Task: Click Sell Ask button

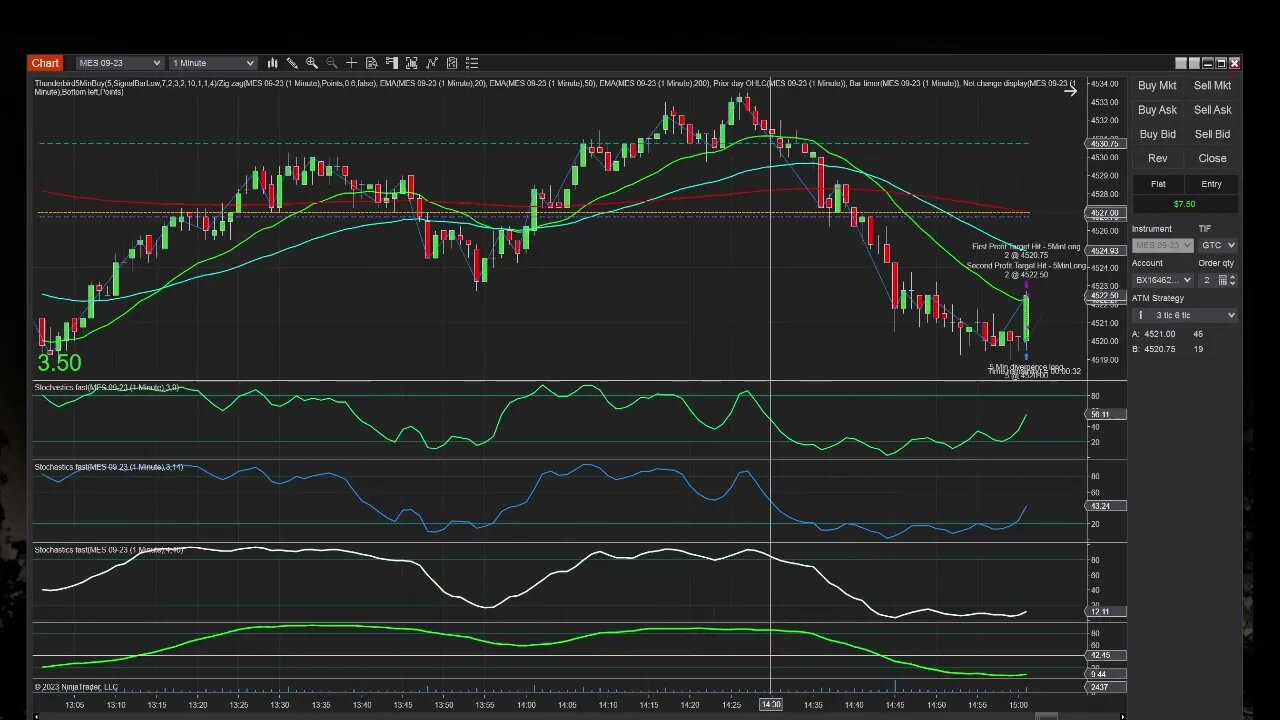Action: [x=1212, y=110]
